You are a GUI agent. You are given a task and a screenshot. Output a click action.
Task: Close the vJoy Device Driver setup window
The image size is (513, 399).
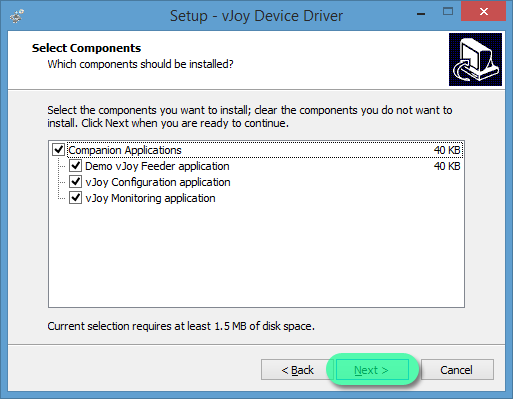484,12
